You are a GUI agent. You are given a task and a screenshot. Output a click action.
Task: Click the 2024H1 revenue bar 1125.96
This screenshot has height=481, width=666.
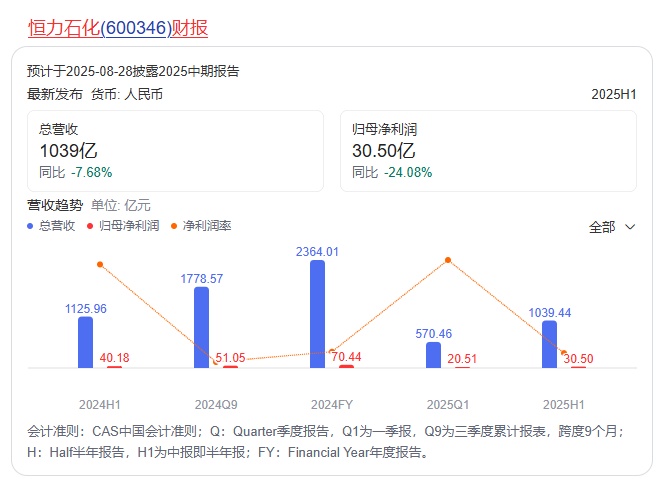(85, 342)
